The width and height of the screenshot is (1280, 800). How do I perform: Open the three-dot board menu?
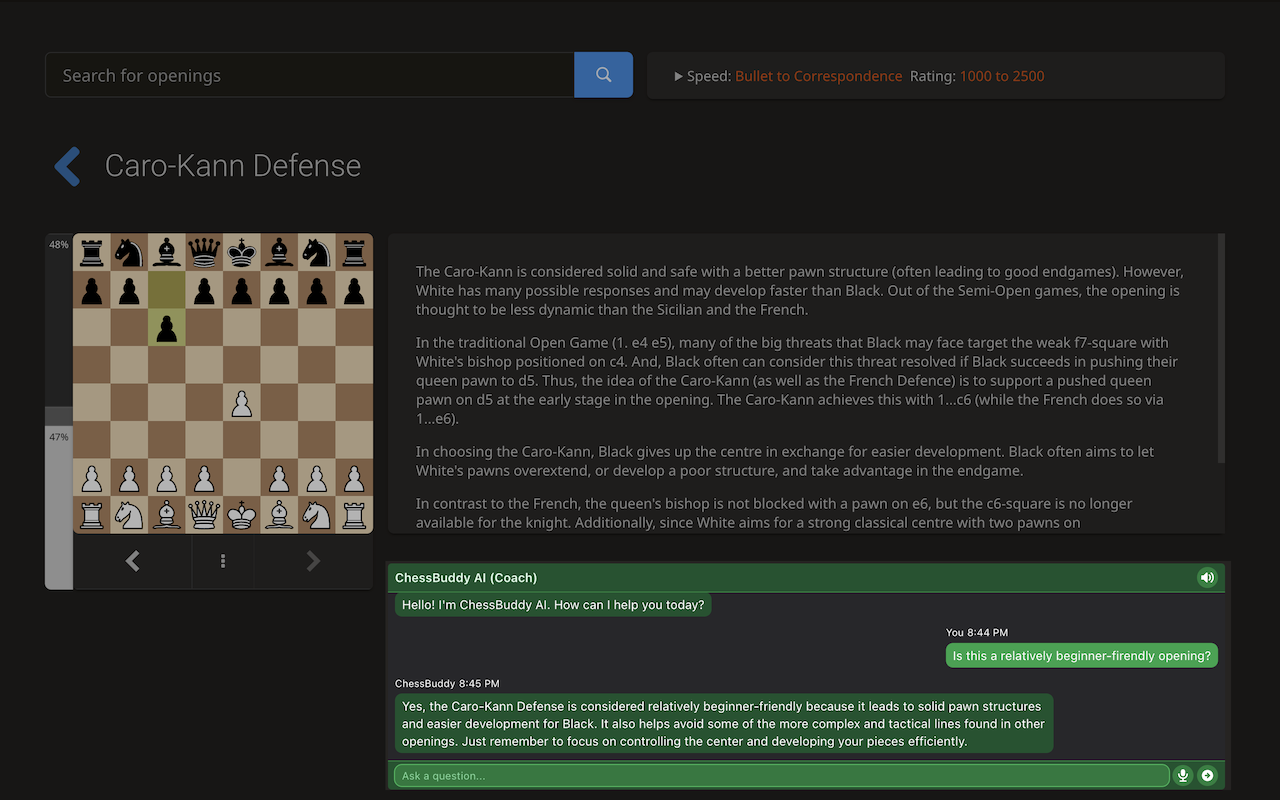click(222, 561)
